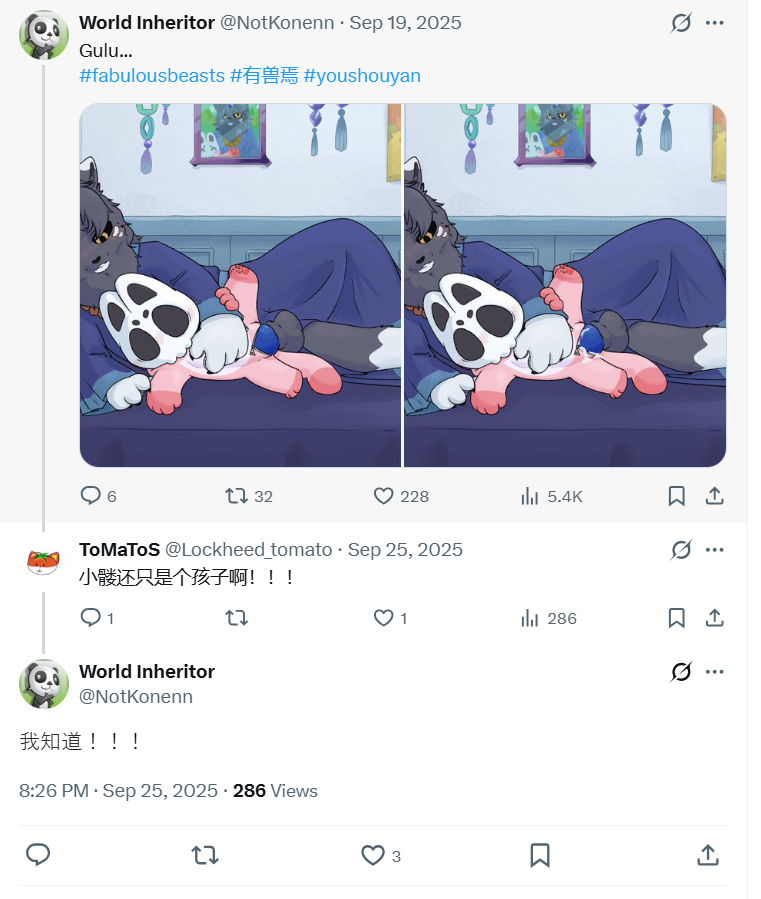Reply to the main 我知道 post
This screenshot has height=899, width=761.
[38, 855]
